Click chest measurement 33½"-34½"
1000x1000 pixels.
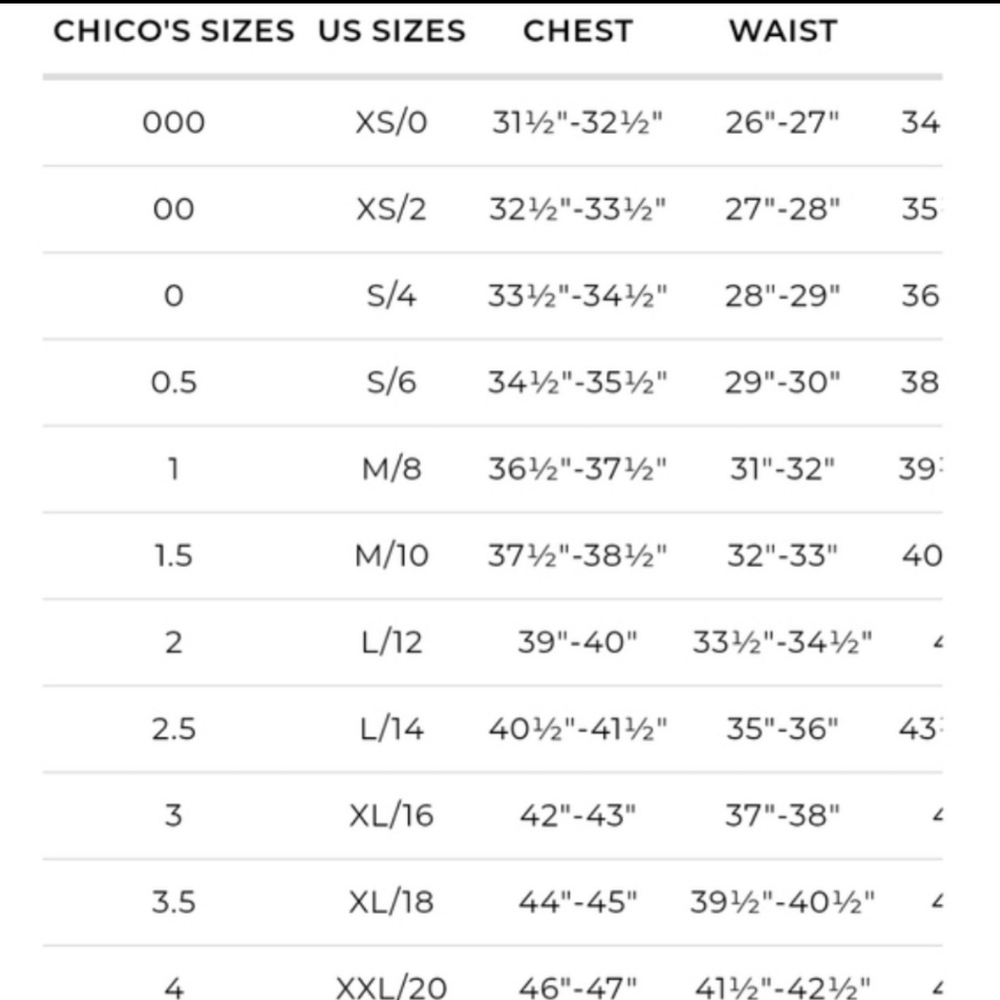(578, 296)
